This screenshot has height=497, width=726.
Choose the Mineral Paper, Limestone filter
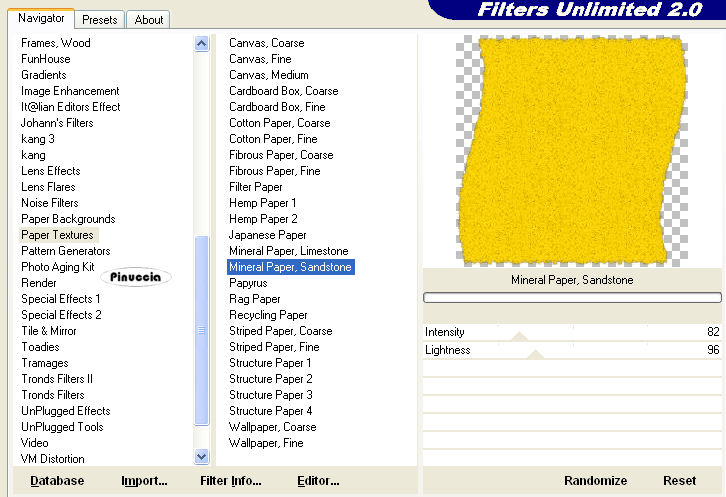coord(288,251)
